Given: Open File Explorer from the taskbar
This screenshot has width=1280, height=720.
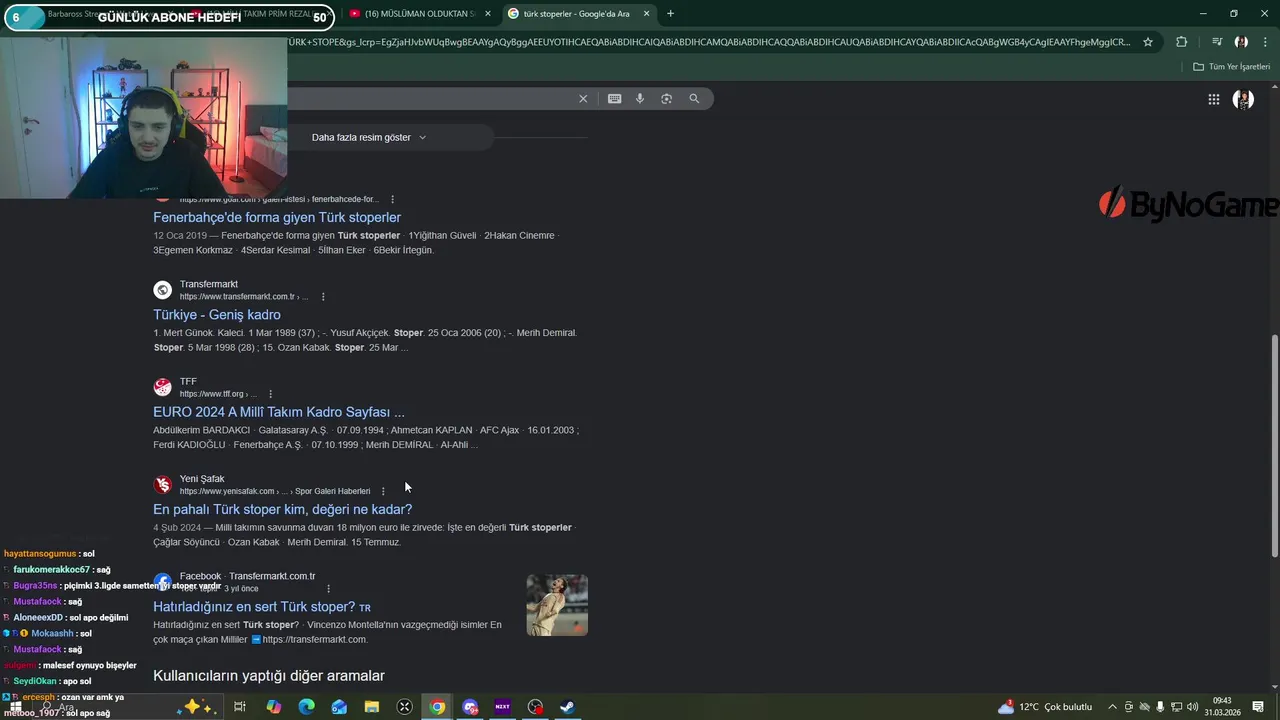Looking at the screenshot, I should [372, 707].
